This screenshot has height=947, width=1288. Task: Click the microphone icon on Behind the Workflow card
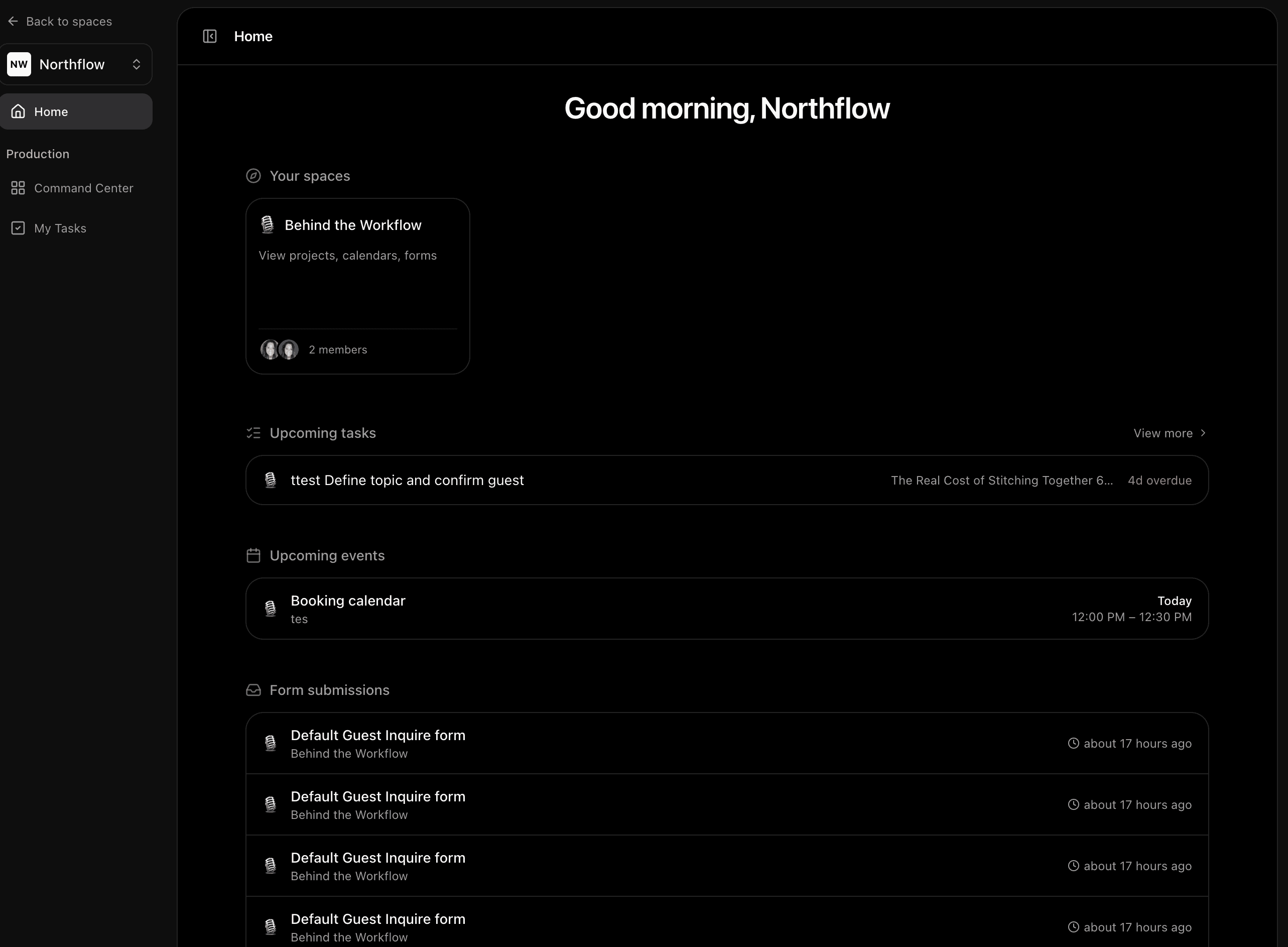[268, 225]
